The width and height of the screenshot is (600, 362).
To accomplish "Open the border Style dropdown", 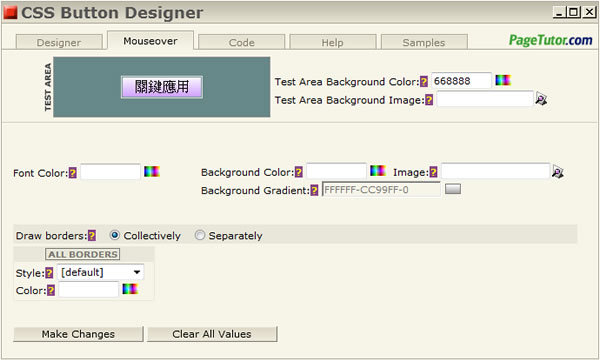I will pos(101,272).
